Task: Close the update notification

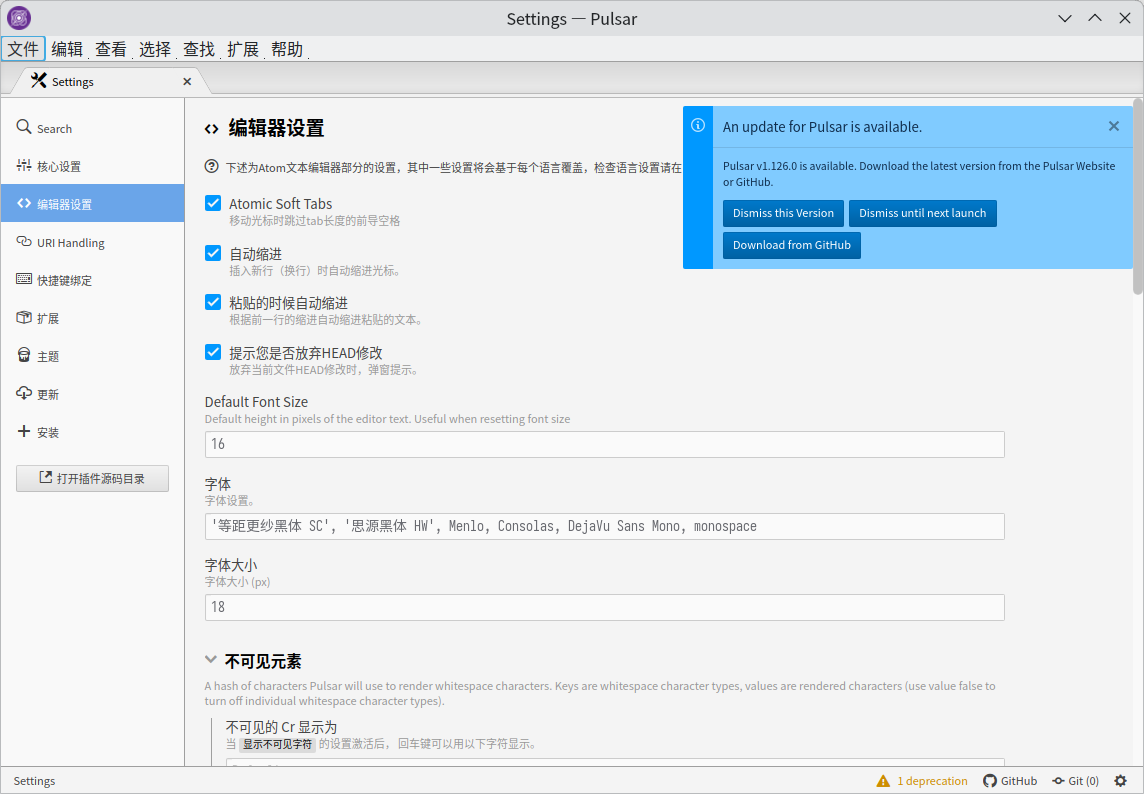Action: [x=1113, y=126]
